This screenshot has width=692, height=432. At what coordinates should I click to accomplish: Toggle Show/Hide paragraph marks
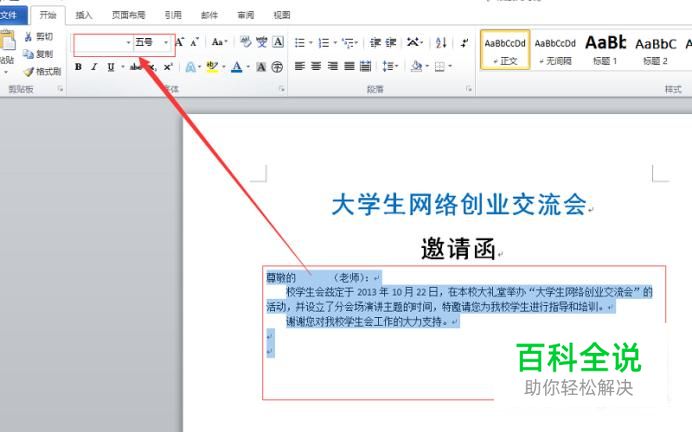coord(464,43)
